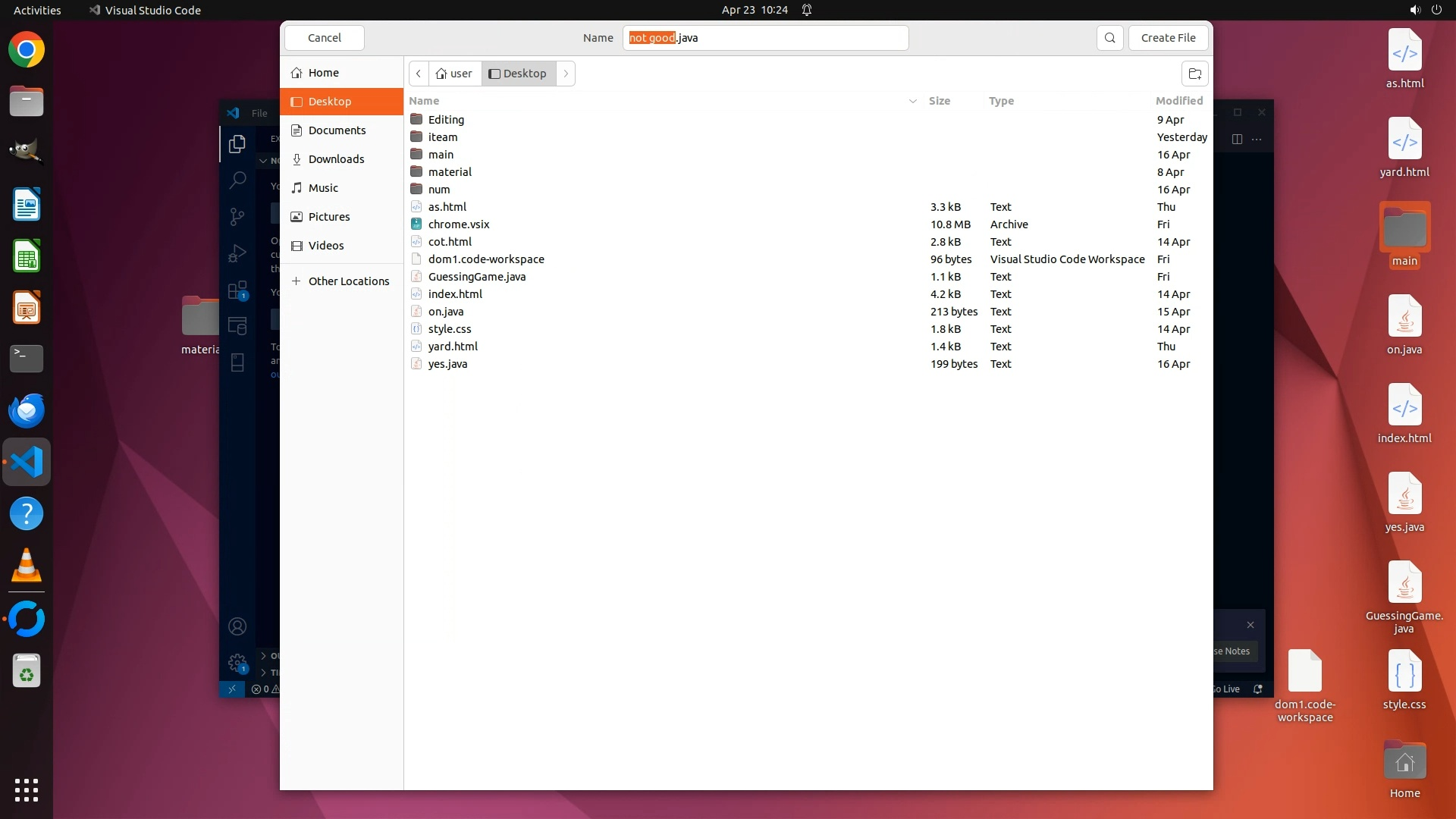Click the Cancel button
Viewport: 1456px width, 819px height.
(x=325, y=38)
